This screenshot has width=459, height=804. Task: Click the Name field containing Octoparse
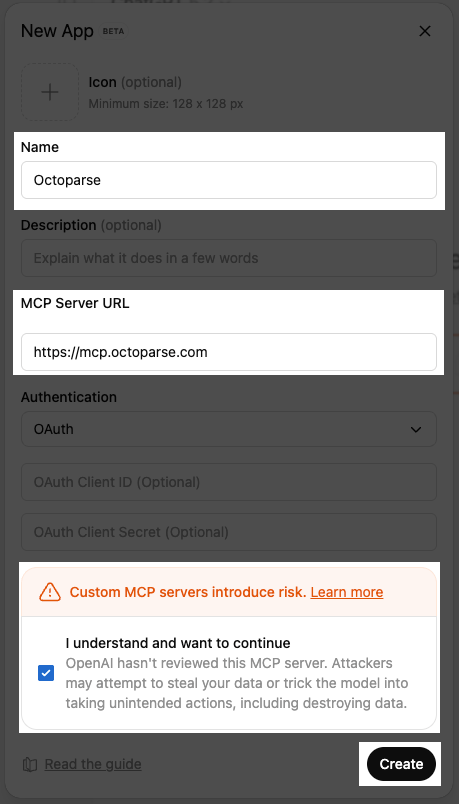pyautogui.click(x=229, y=180)
